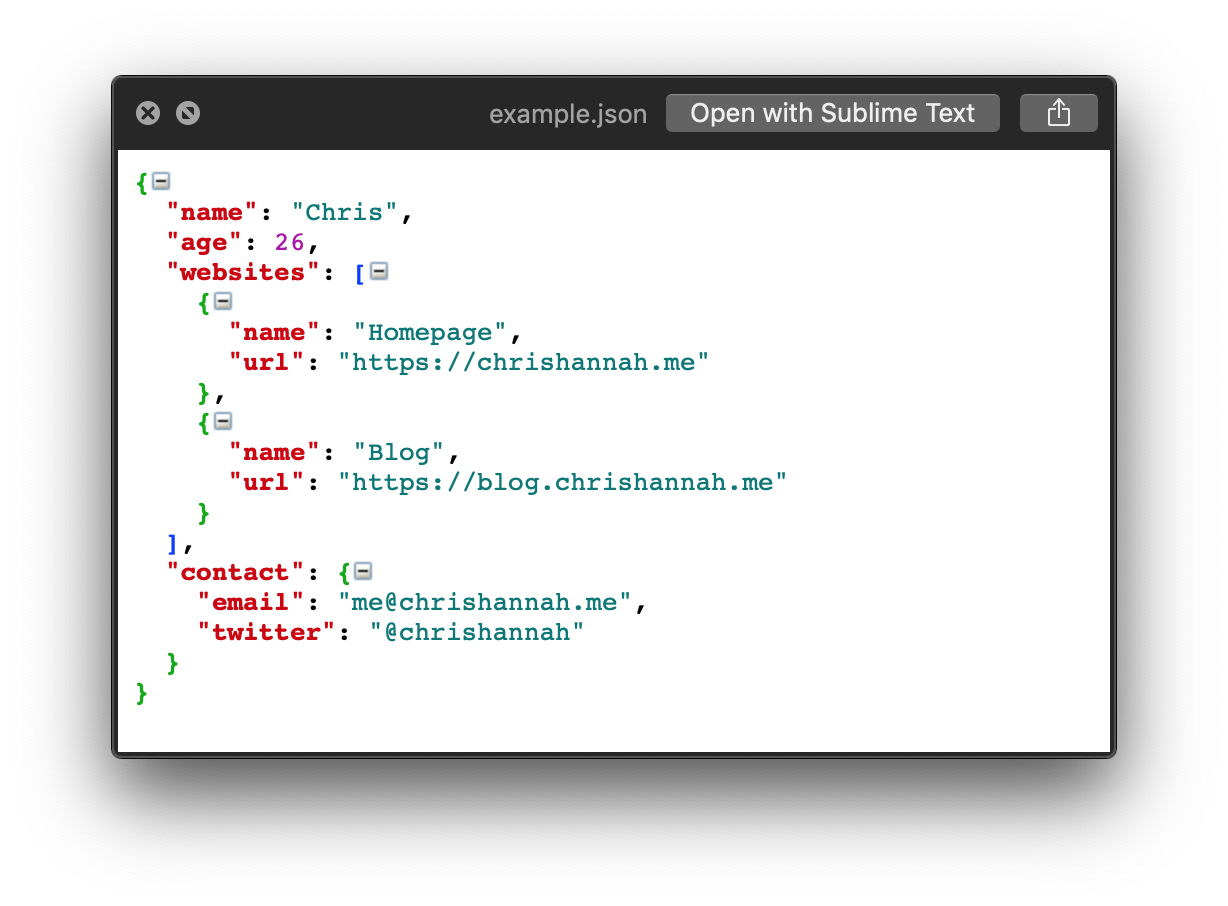
Task: Collapse the contact object
Action: 363,571
